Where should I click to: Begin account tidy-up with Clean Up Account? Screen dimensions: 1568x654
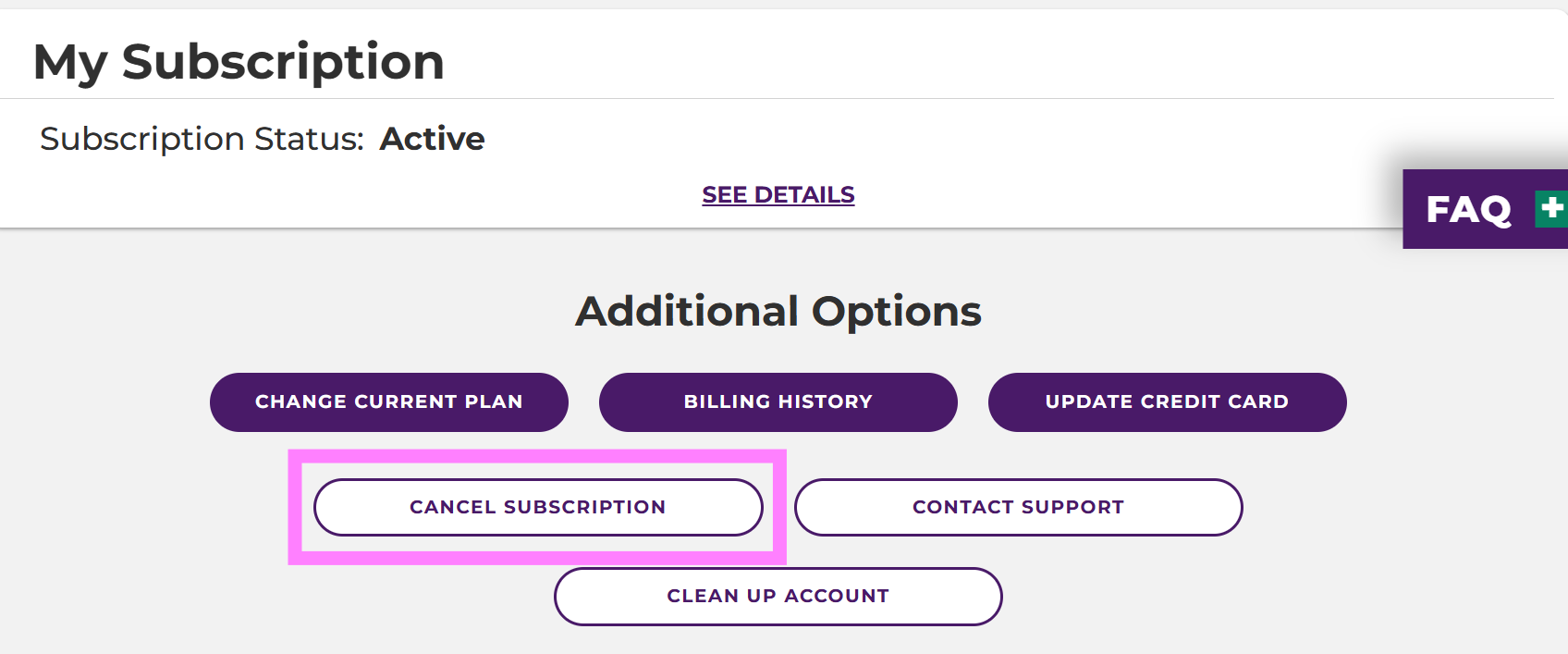point(778,597)
